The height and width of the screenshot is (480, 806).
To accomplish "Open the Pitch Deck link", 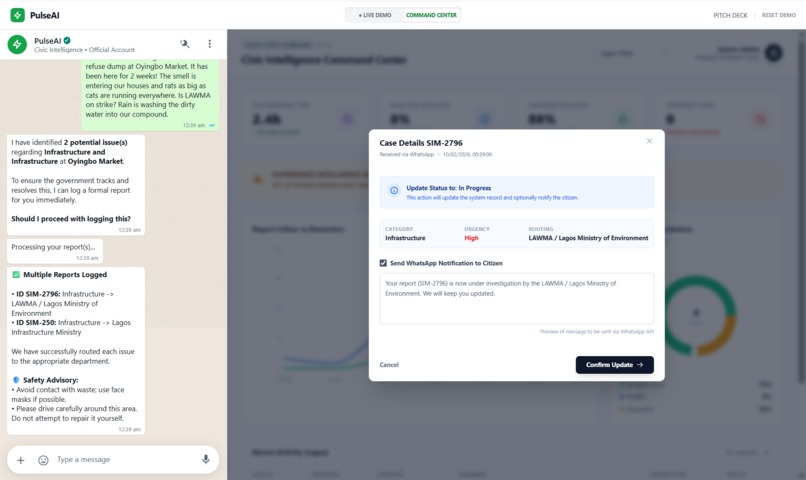I will pyautogui.click(x=730, y=15).
